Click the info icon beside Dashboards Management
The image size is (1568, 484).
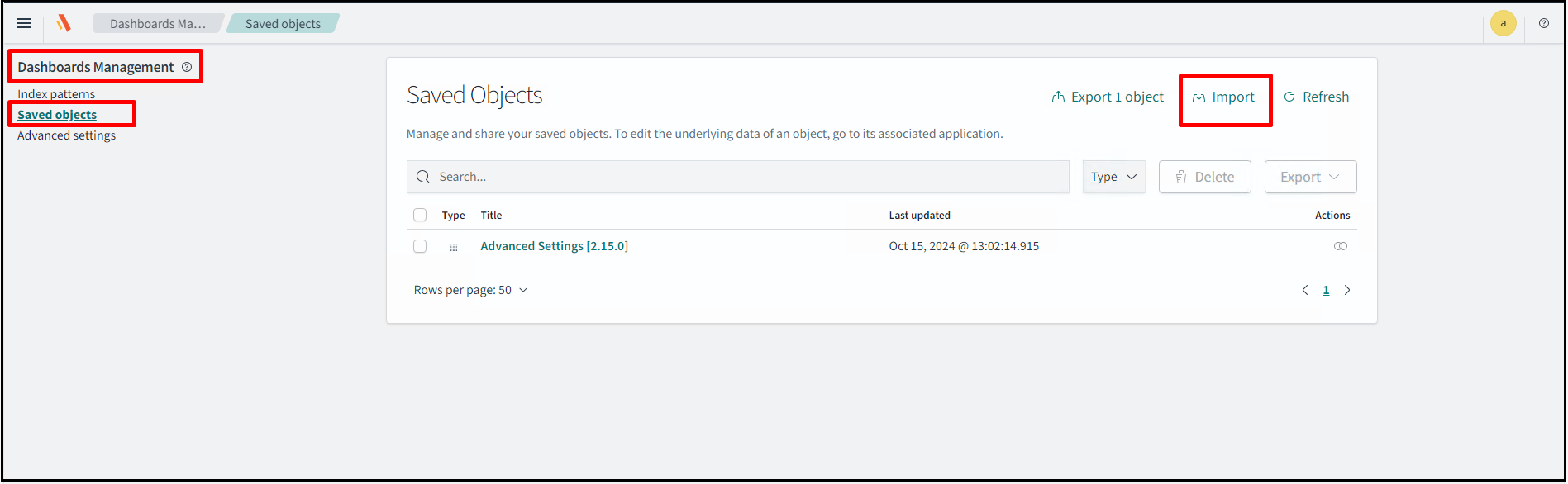pos(187,67)
